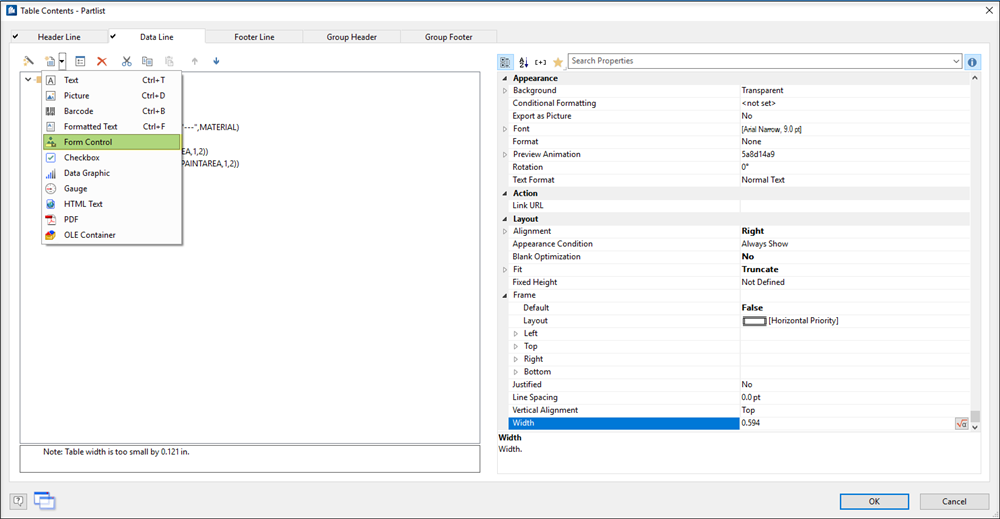
Task: Open formula editor icon in Width row
Action: point(961,423)
